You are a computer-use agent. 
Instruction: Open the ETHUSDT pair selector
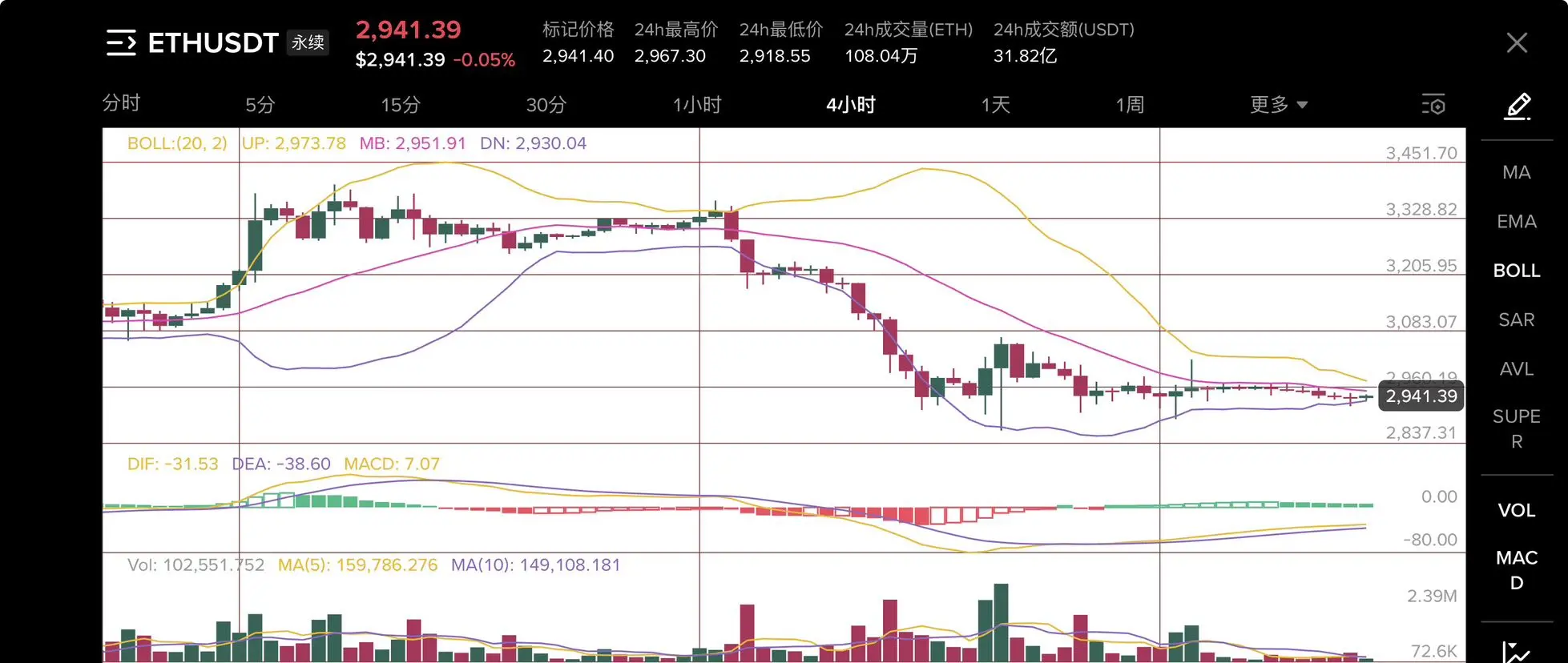click(213, 42)
